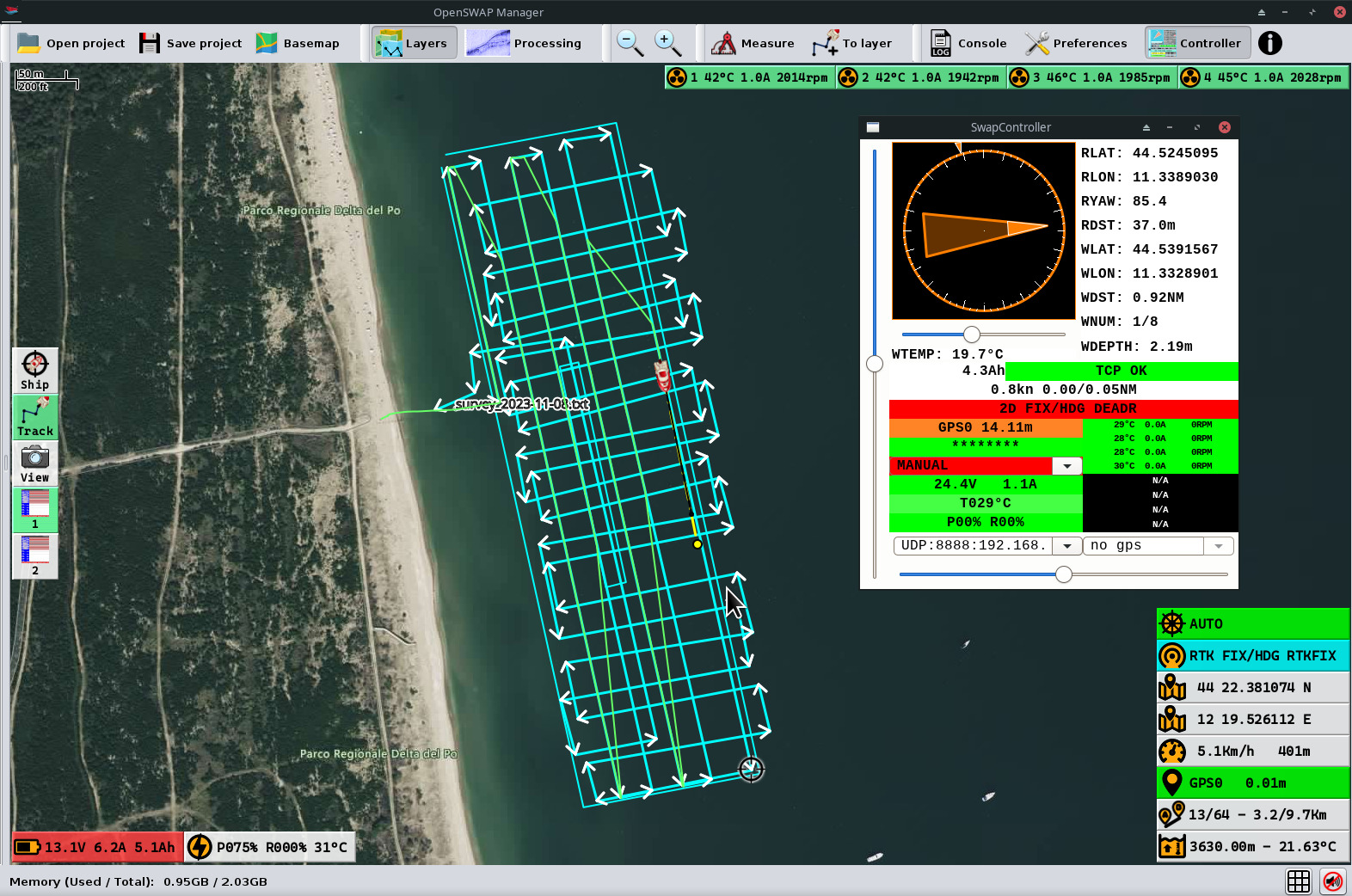Open the Basemap menu
The height and width of the screenshot is (896, 1352).
[x=298, y=43]
